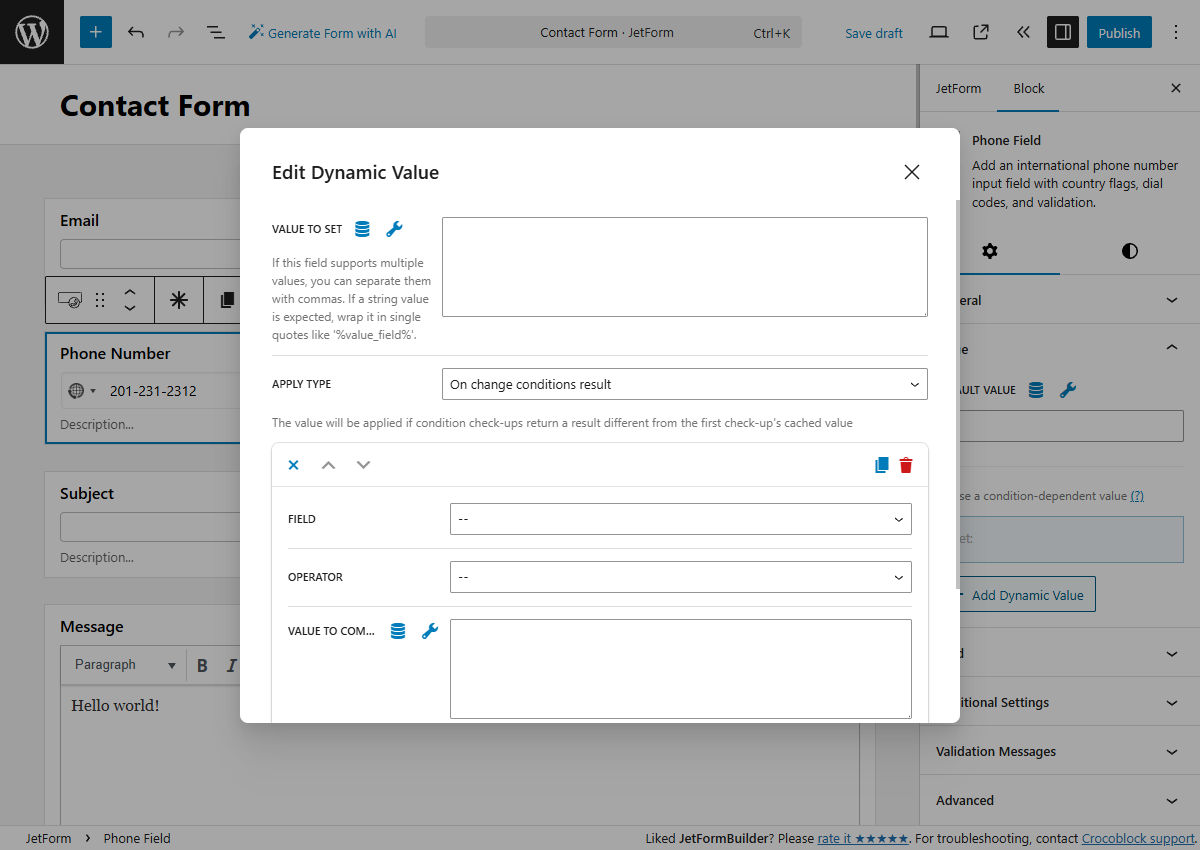This screenshot has width=1200, height=850.
Task: Open the three-dot options menu
Action: pyautogui.click(x=1176, y=32)
